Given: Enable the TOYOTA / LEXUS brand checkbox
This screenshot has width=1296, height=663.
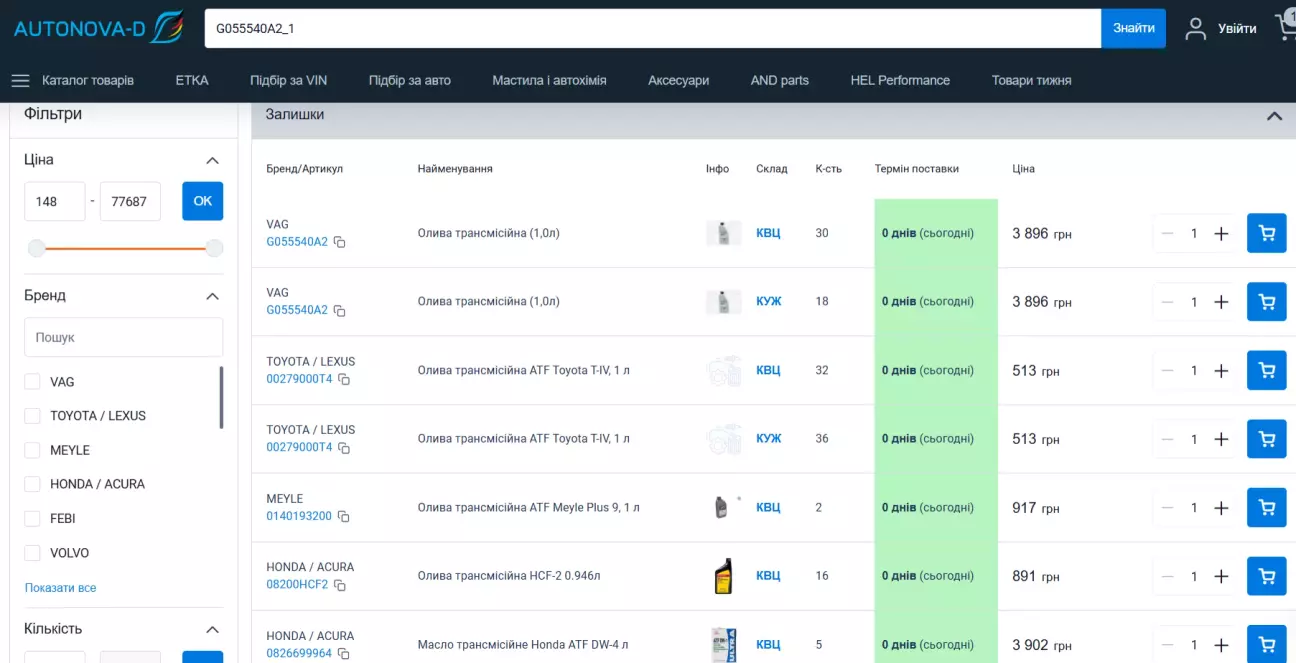Looking at the screenshot, I should tap(32, 416).
